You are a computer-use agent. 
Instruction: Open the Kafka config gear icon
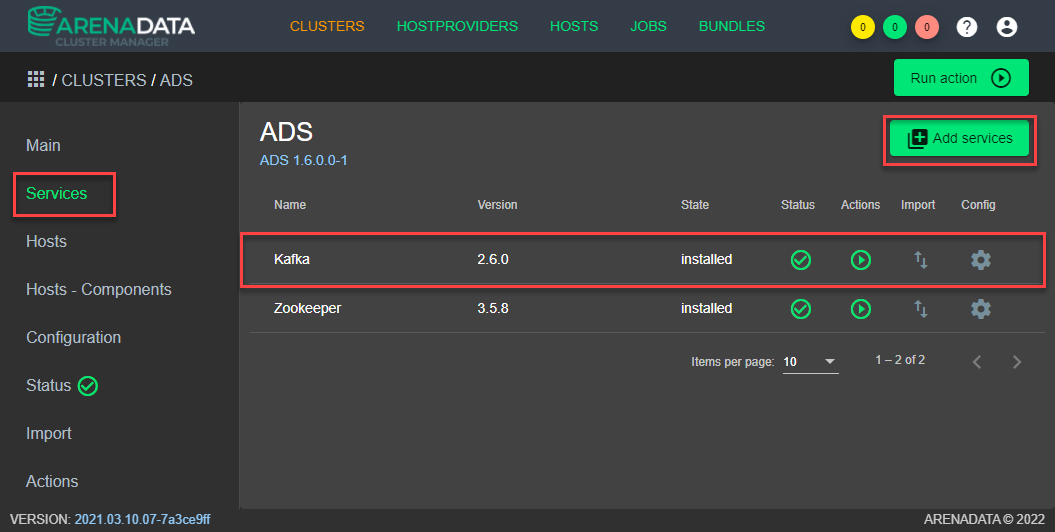[980, 260]
